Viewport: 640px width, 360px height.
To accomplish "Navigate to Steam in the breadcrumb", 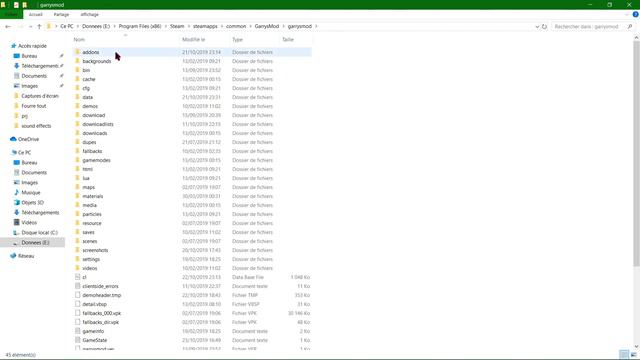I will coord(177,26).
